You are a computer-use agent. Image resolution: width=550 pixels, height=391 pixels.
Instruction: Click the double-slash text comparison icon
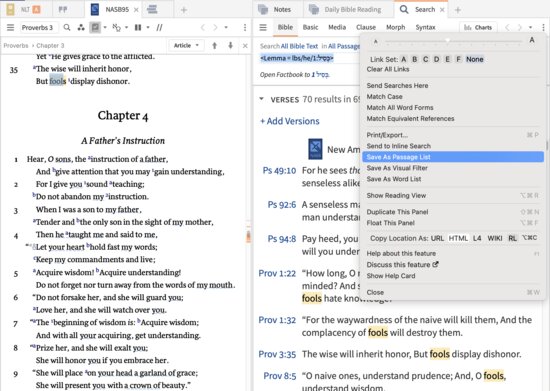[x=159, y=27]
